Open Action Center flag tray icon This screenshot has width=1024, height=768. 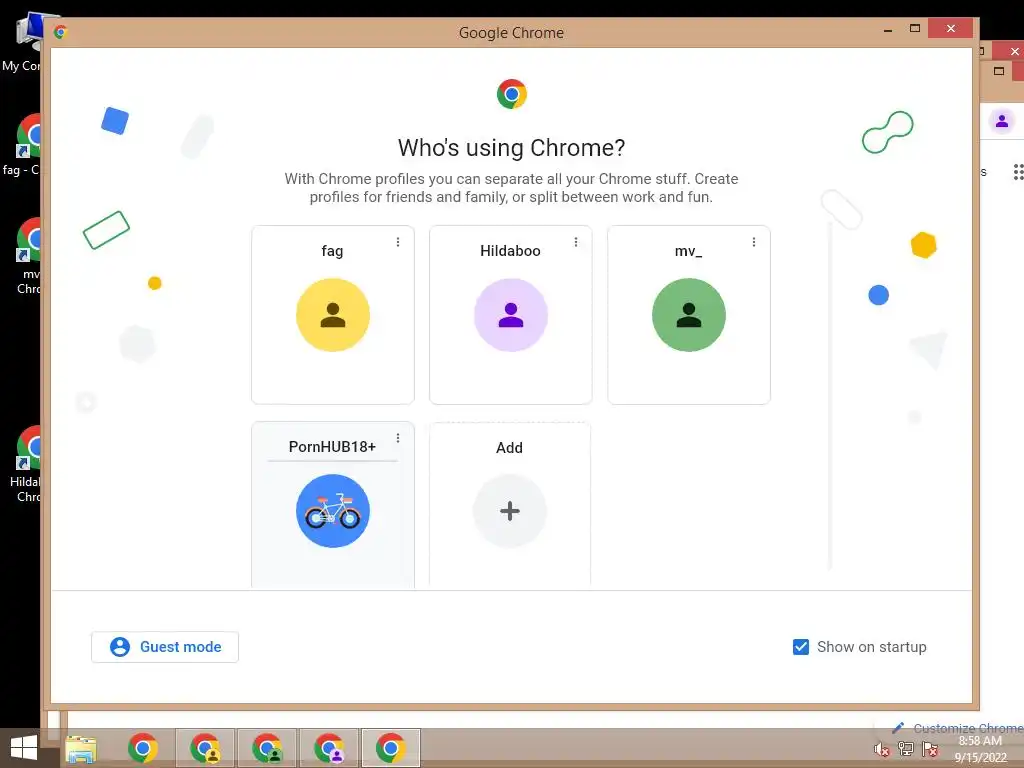[930, 749]
